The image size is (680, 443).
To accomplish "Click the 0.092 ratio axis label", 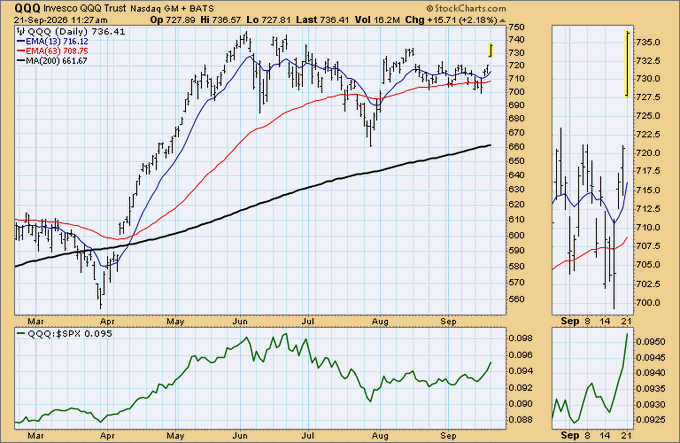I will 520,388.
